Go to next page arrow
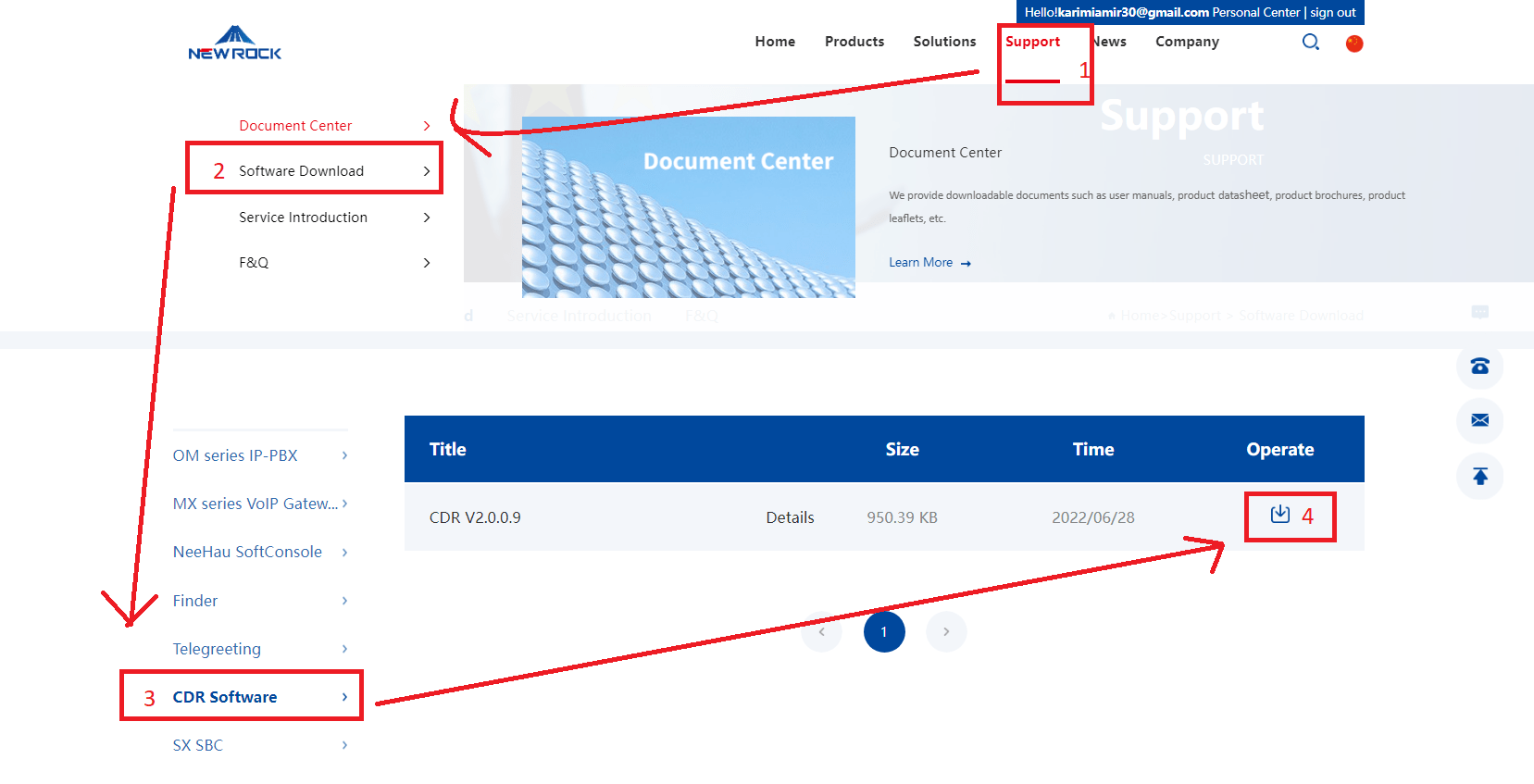Image resolution: width=1534 pixels, height=784 pixels. tap(946, 632)
